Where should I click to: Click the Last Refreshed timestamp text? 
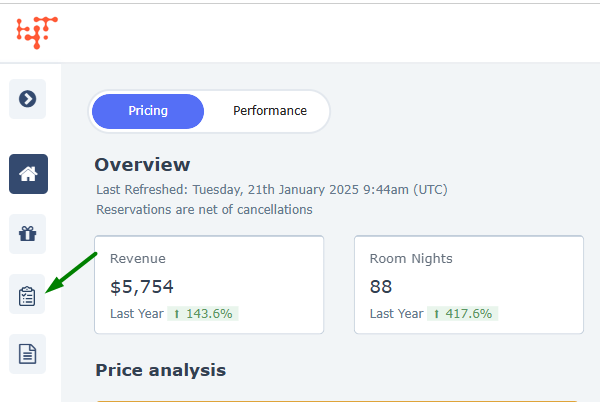point(271,189)
